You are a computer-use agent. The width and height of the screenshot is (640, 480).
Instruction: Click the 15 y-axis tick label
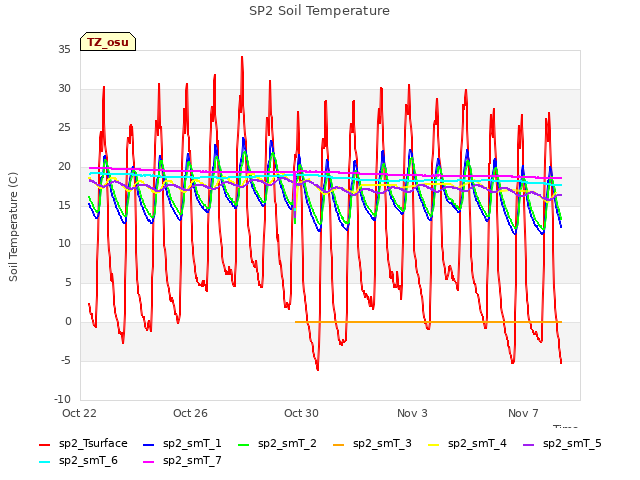pos(64,205)
